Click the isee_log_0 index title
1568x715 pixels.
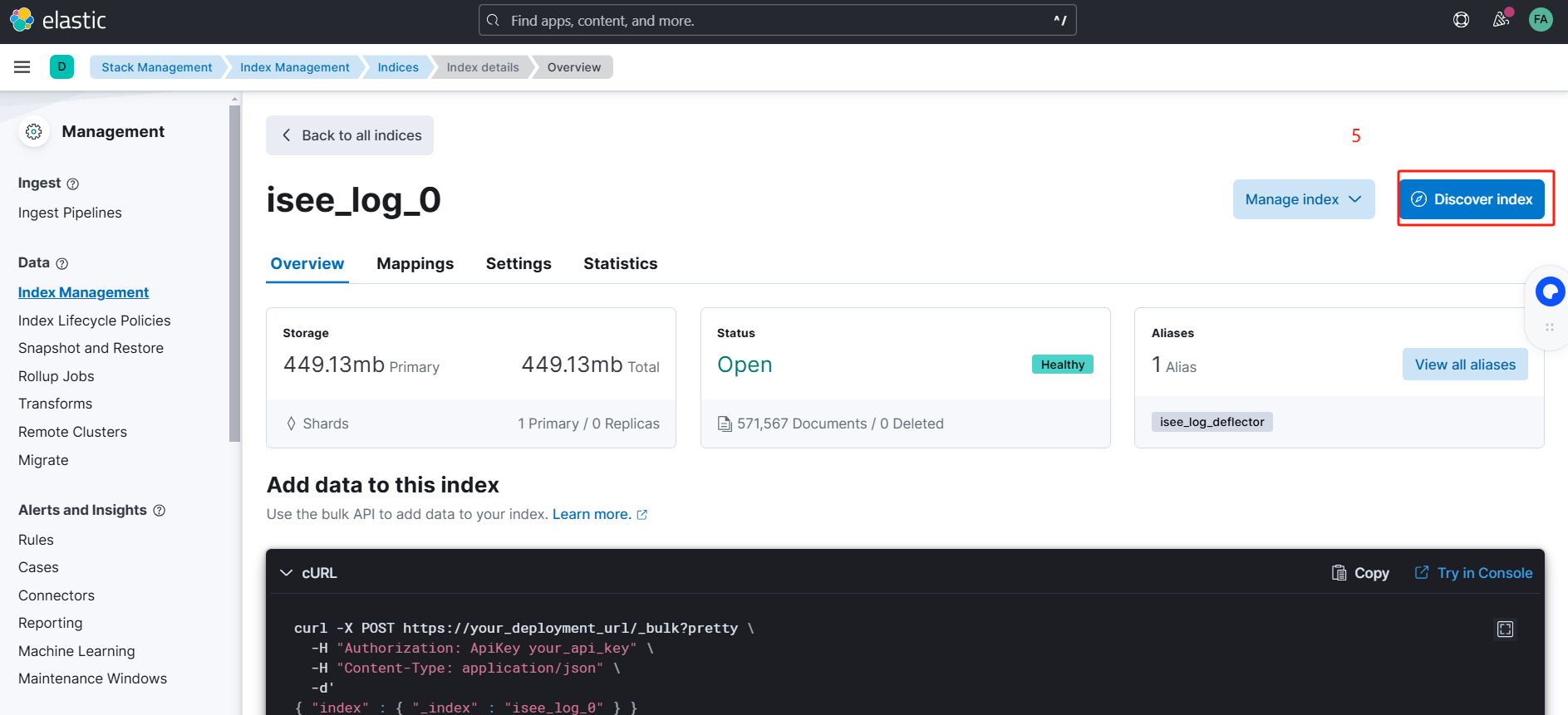[x=353, y=200]
